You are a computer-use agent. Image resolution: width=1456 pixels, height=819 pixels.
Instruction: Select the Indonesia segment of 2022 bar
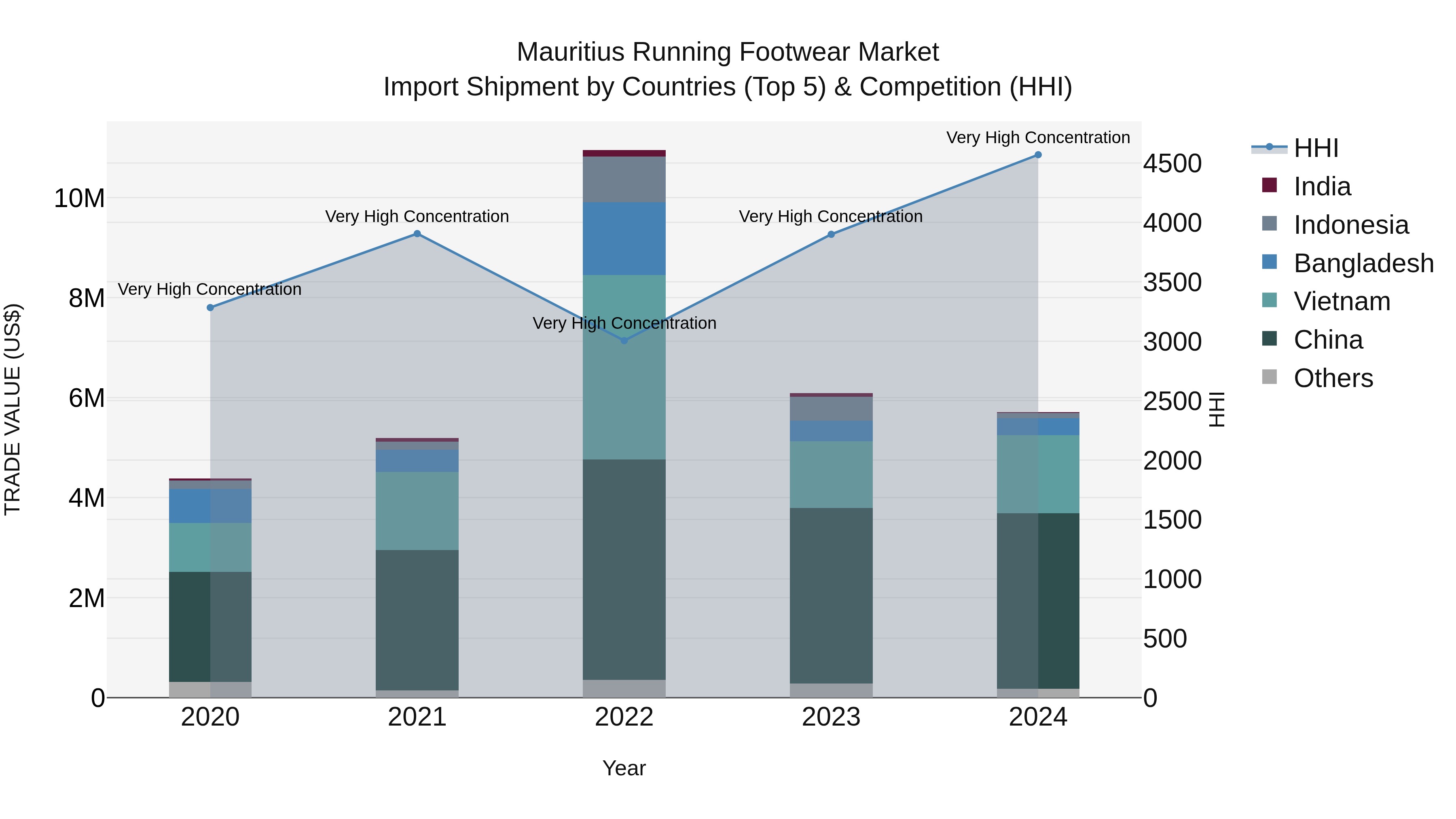pyautogui.click(x=624, y=180)
